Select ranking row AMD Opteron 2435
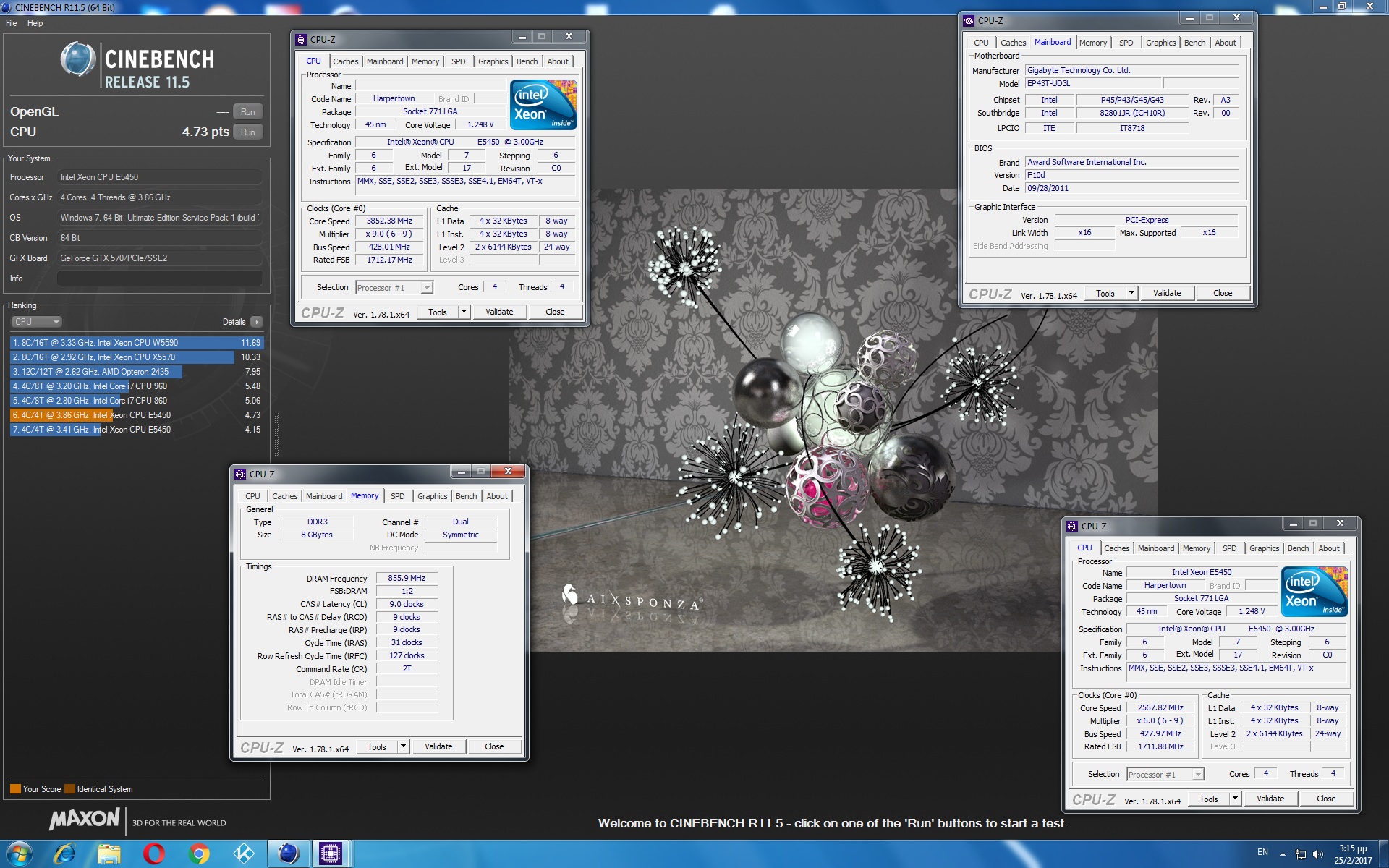The height and width of the screenshot is (868, 1389). click(137, 372)
